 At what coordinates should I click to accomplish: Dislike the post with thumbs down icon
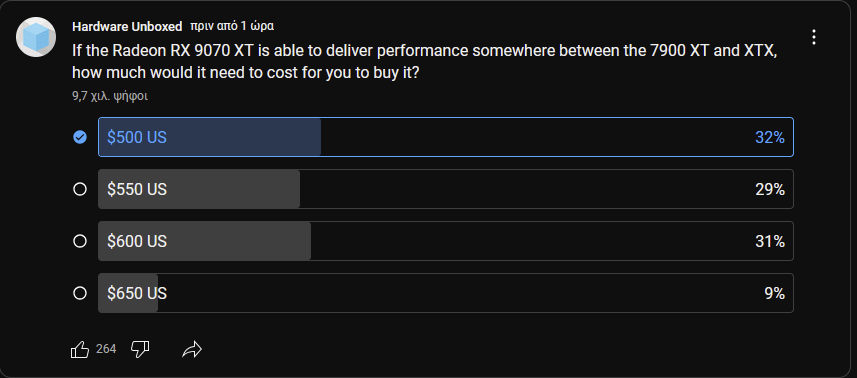coord(140,349)
